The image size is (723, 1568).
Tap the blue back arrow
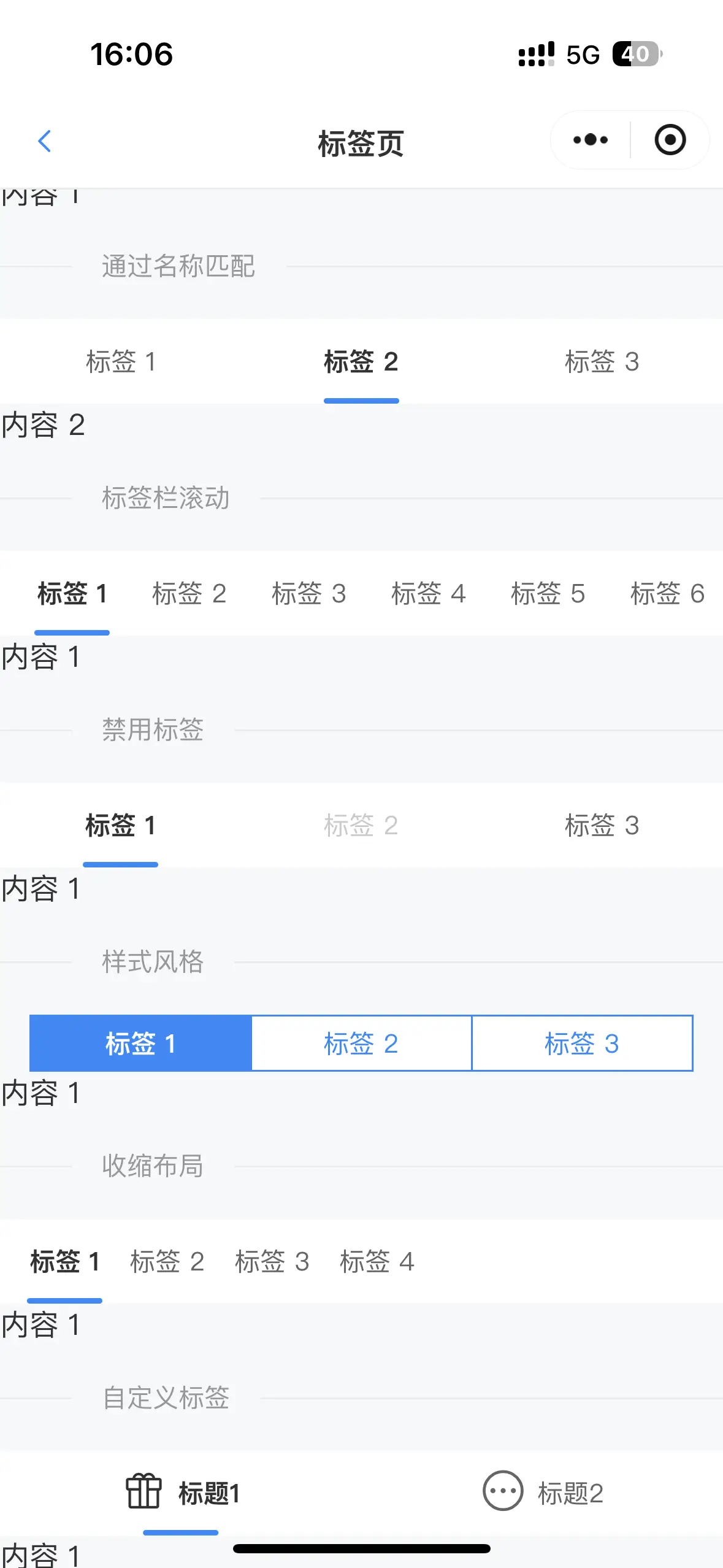pos(44,141)
